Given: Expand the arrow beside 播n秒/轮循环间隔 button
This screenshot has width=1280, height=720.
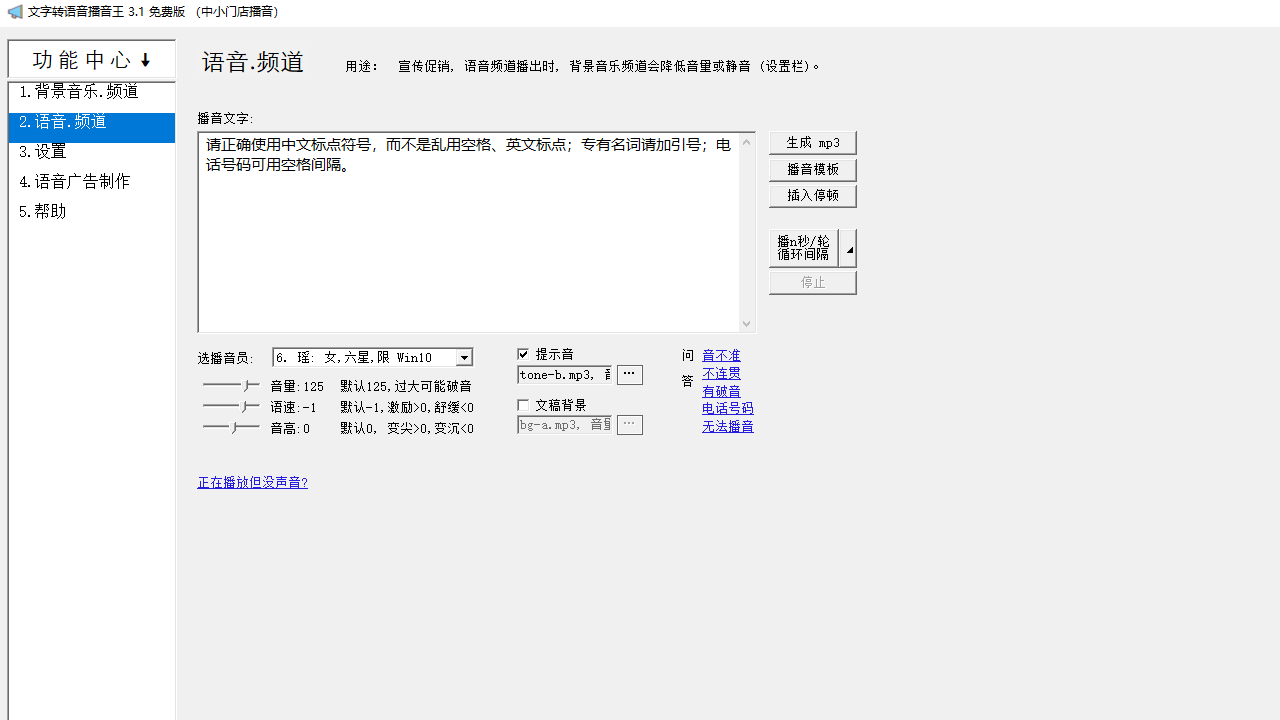Looking at the screenshot, I should [x=848, y=247].
